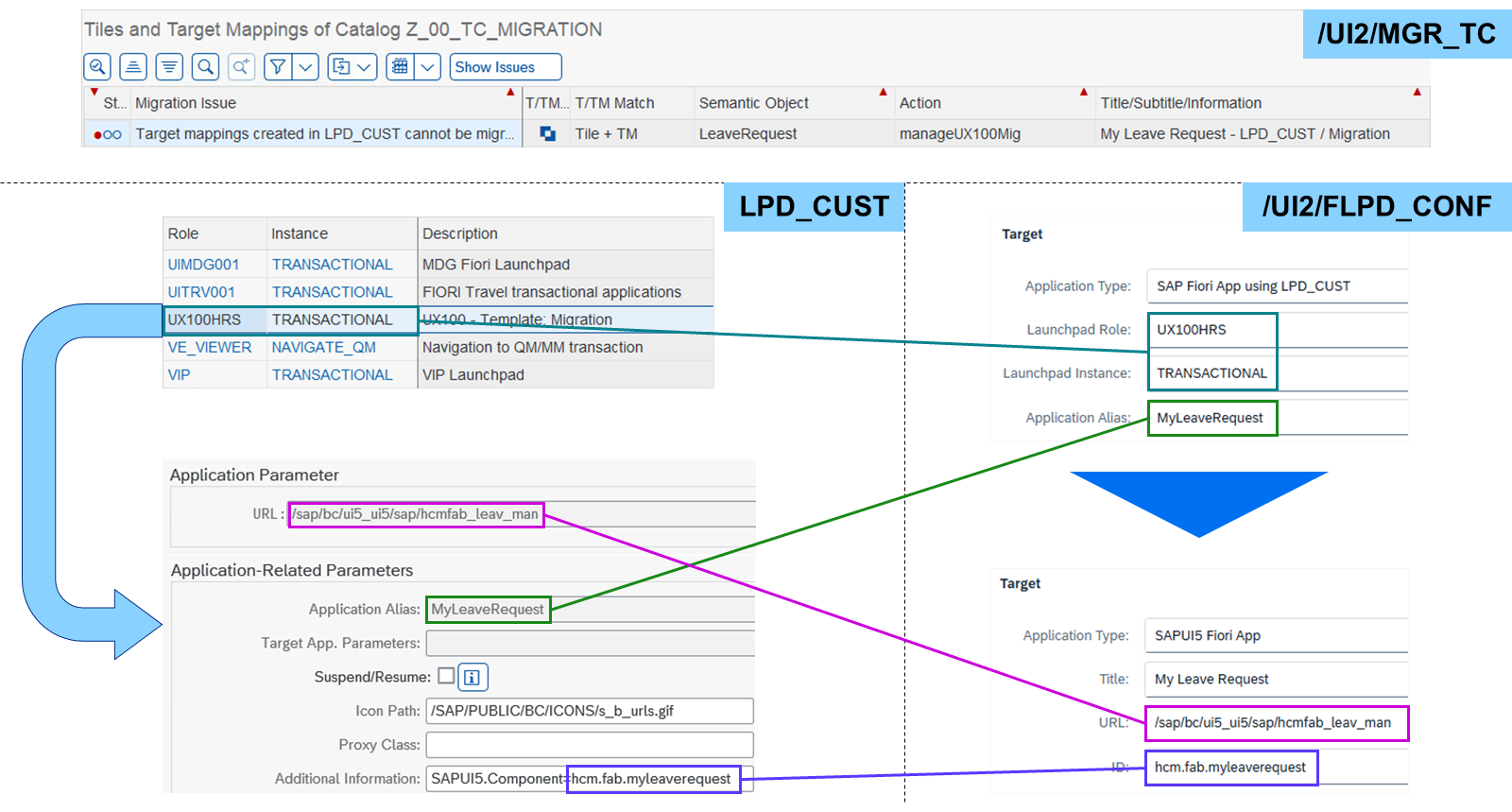
Task: Select the 'VIP Launchpad' description cell
Action: click(x=565, y=374)
